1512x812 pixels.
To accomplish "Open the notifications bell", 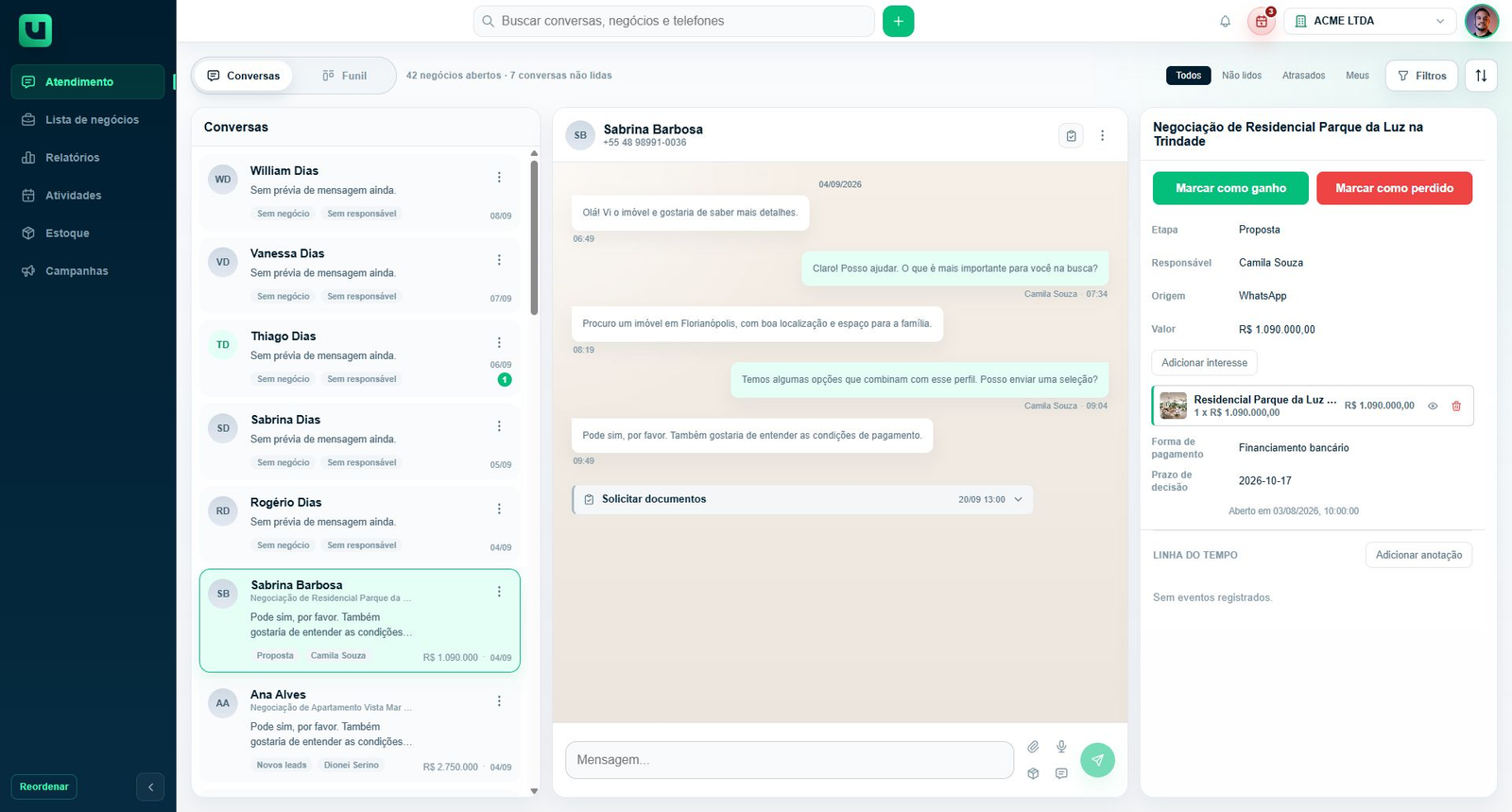I will (1225, 21).
